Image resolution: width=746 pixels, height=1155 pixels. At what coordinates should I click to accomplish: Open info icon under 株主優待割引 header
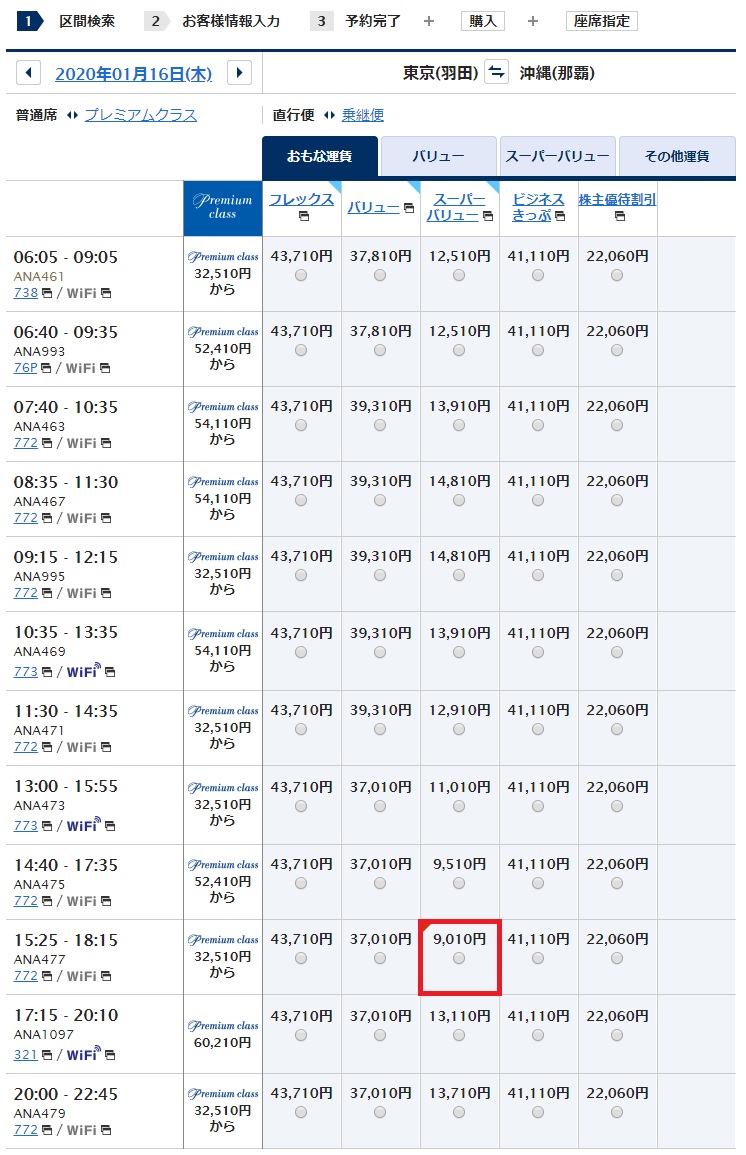[619, 217]
